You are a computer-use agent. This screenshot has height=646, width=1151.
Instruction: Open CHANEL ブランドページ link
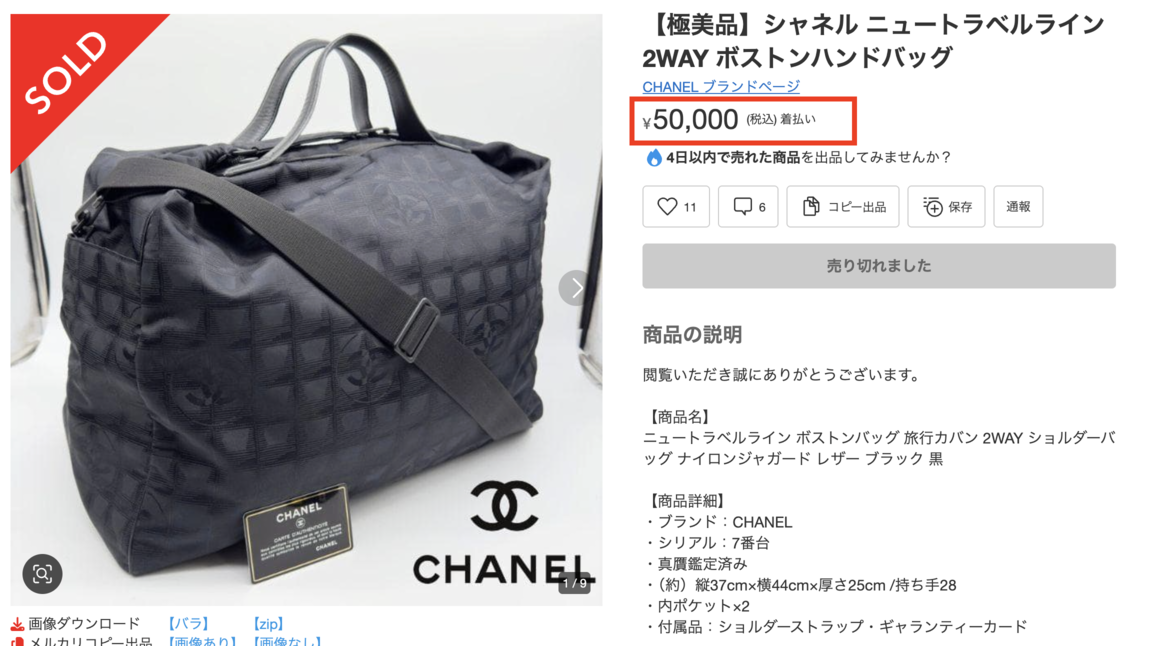[x=721, y=87]
